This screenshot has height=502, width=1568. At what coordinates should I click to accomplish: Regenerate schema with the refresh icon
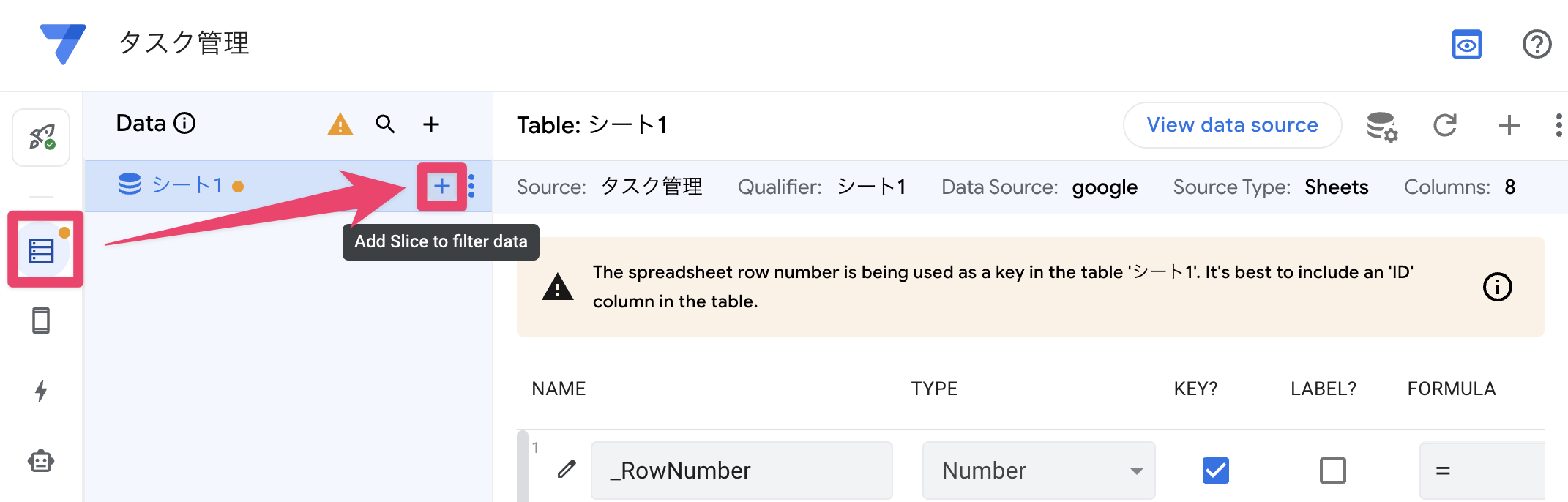tap(1445, 126)
